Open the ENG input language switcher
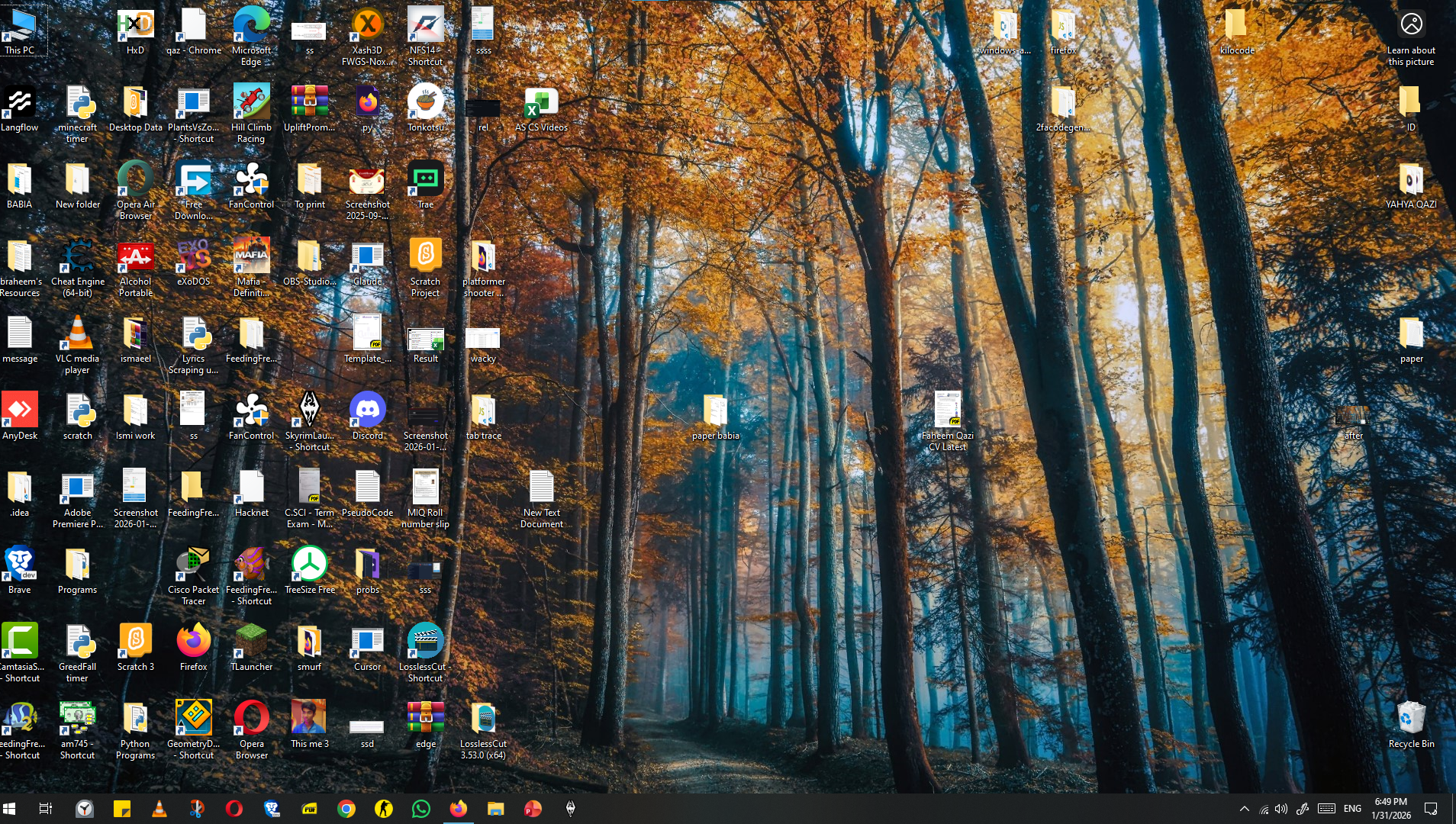 [1352, 809]
